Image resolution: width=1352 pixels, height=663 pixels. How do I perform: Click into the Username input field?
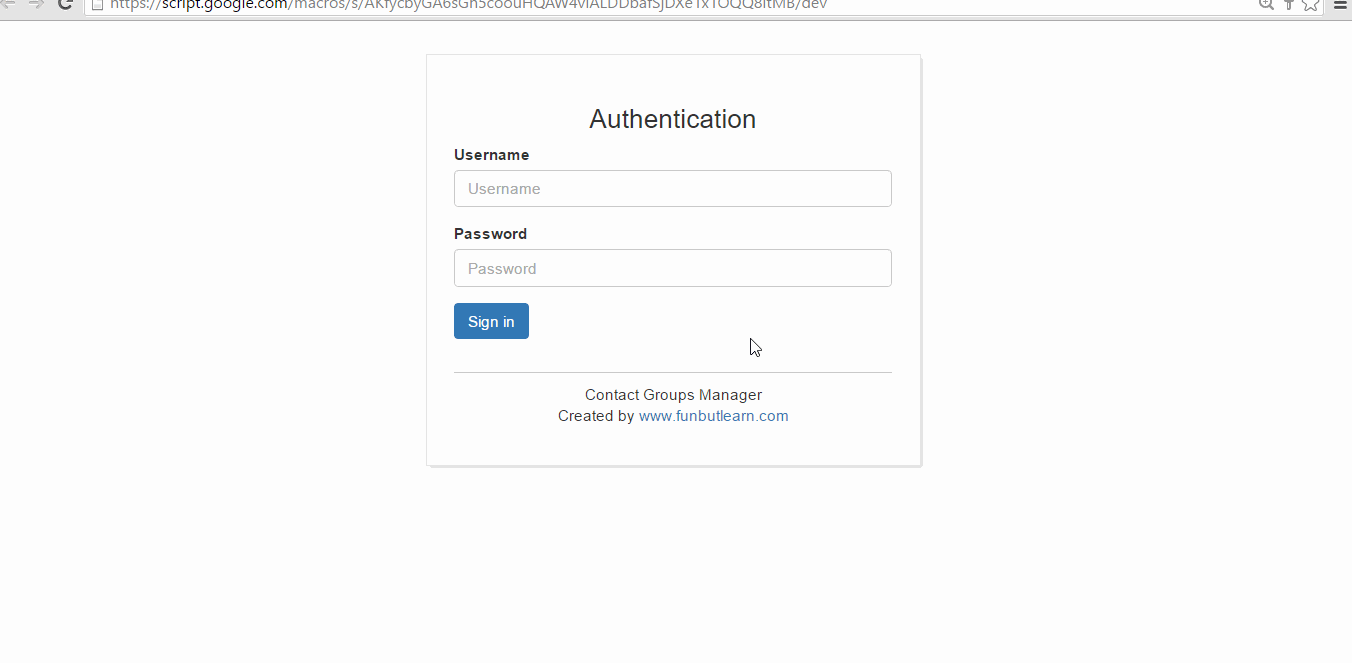[672, 188]
